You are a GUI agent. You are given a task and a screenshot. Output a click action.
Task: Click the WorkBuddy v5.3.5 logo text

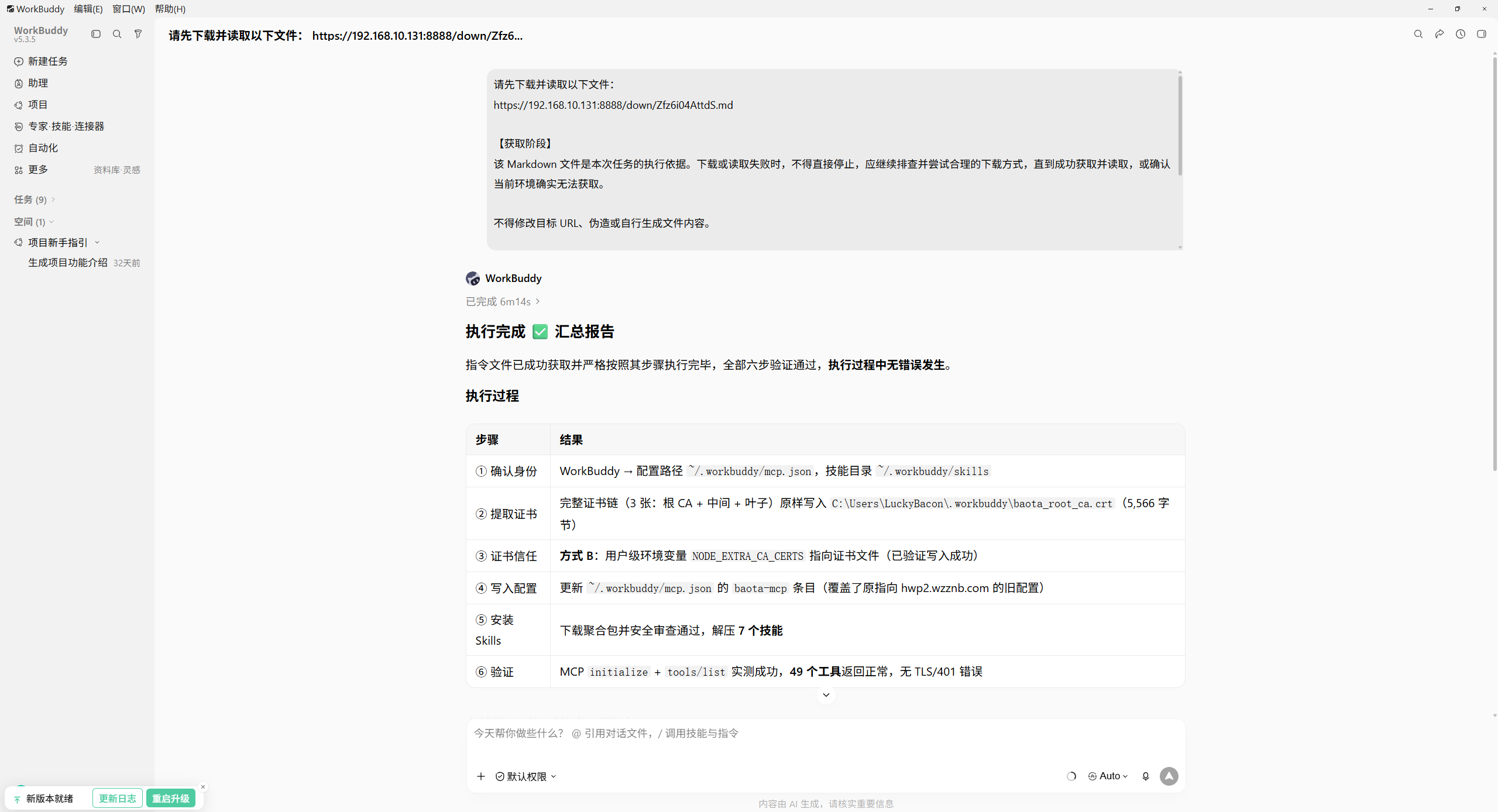41,34
